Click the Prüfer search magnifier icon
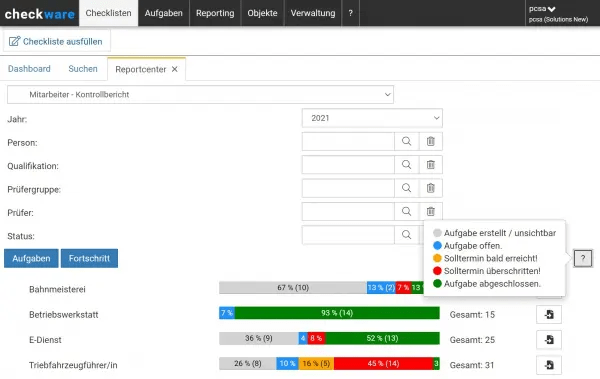 pos(407,212)
